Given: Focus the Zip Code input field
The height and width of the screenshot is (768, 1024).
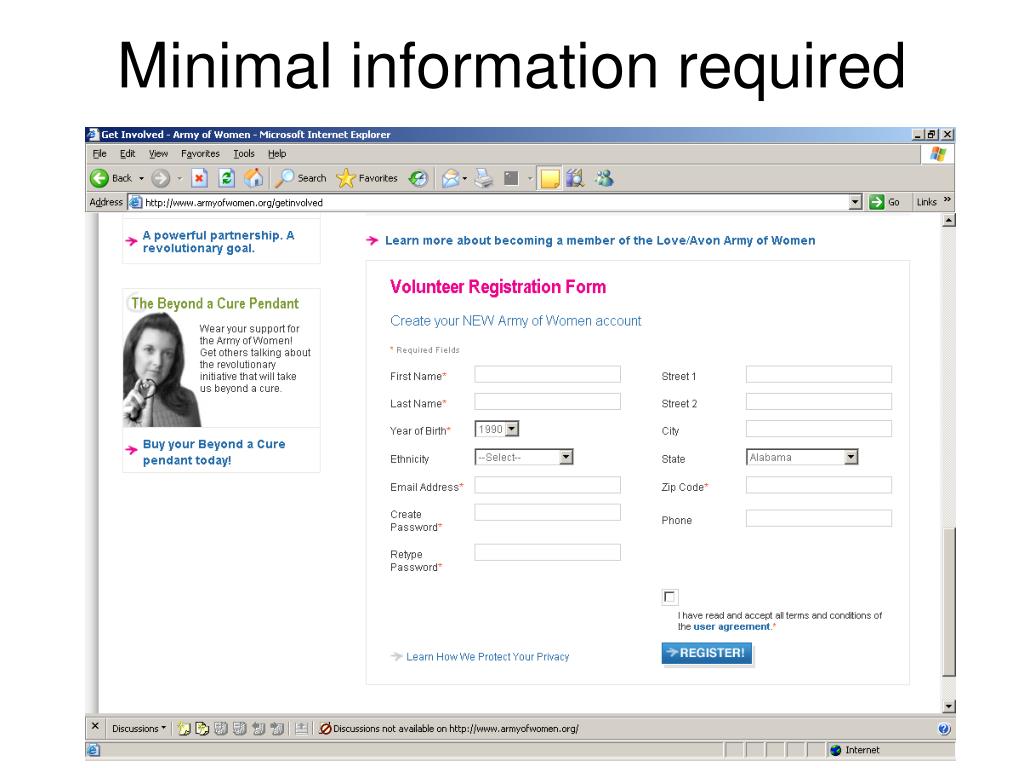Looking at the screenshot, I should click(x=818, y=485).
